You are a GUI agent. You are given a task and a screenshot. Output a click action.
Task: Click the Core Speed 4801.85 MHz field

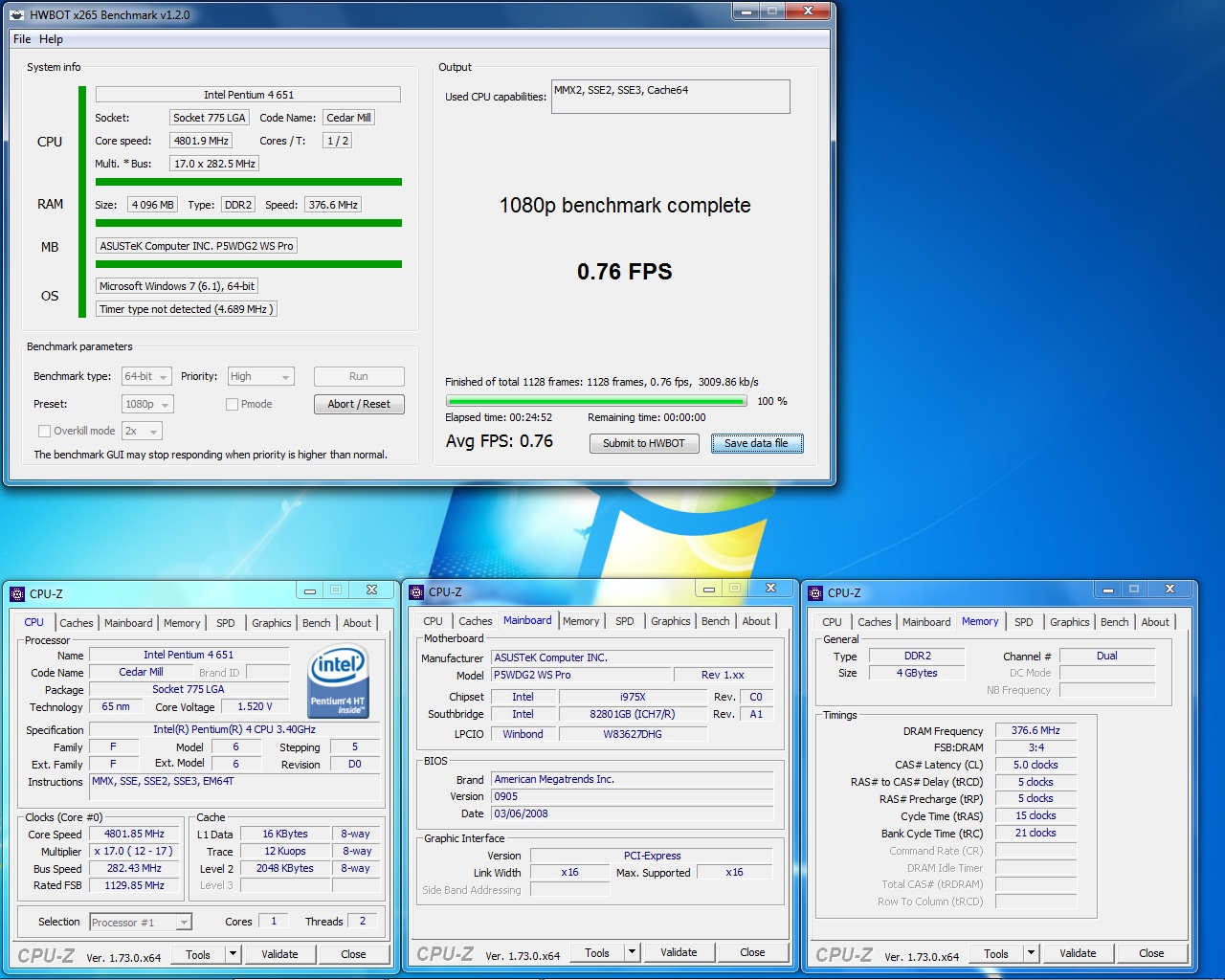pyautogui.click(x=134, y=835)
